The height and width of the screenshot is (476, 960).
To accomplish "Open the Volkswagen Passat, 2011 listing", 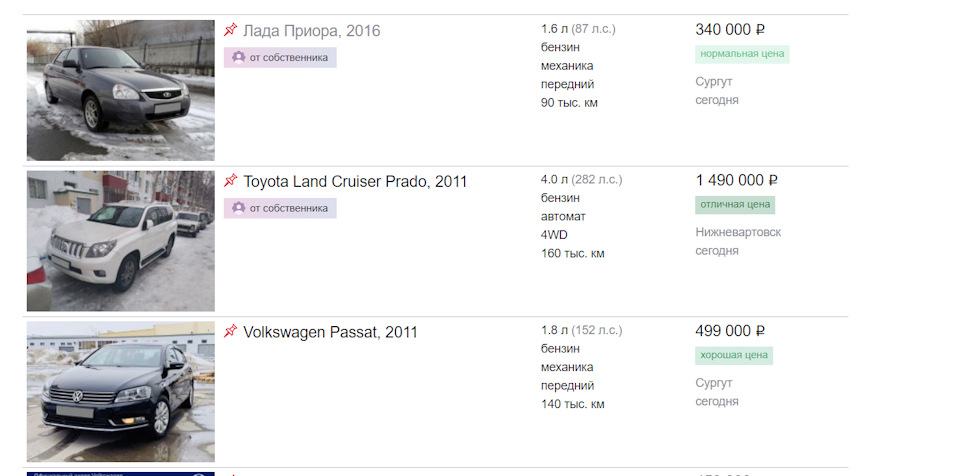I will (331, 332).
